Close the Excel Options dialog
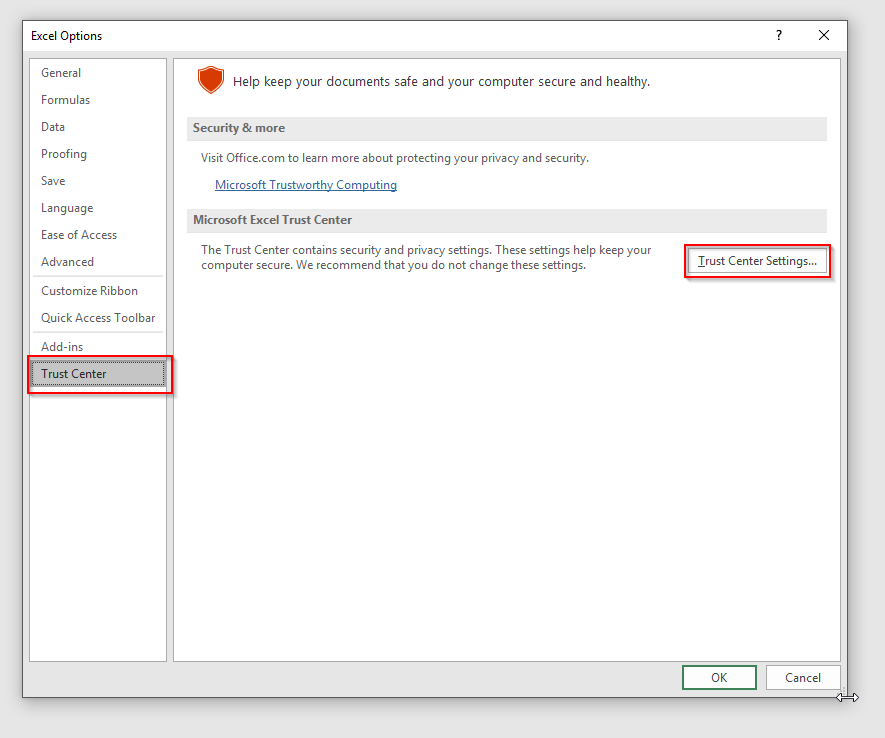The width and height of the screenshot is (885, 738). coord(823,36)
